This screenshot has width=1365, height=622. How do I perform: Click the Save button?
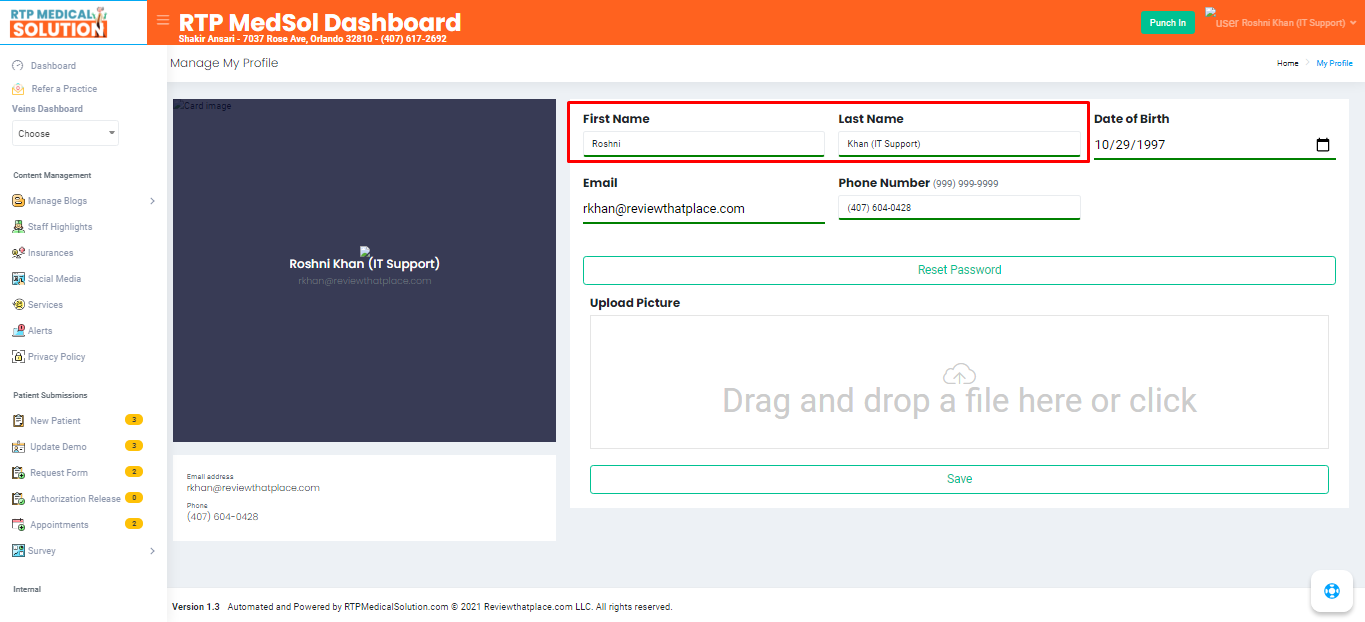pyautogui.click(x=959, y=479)
